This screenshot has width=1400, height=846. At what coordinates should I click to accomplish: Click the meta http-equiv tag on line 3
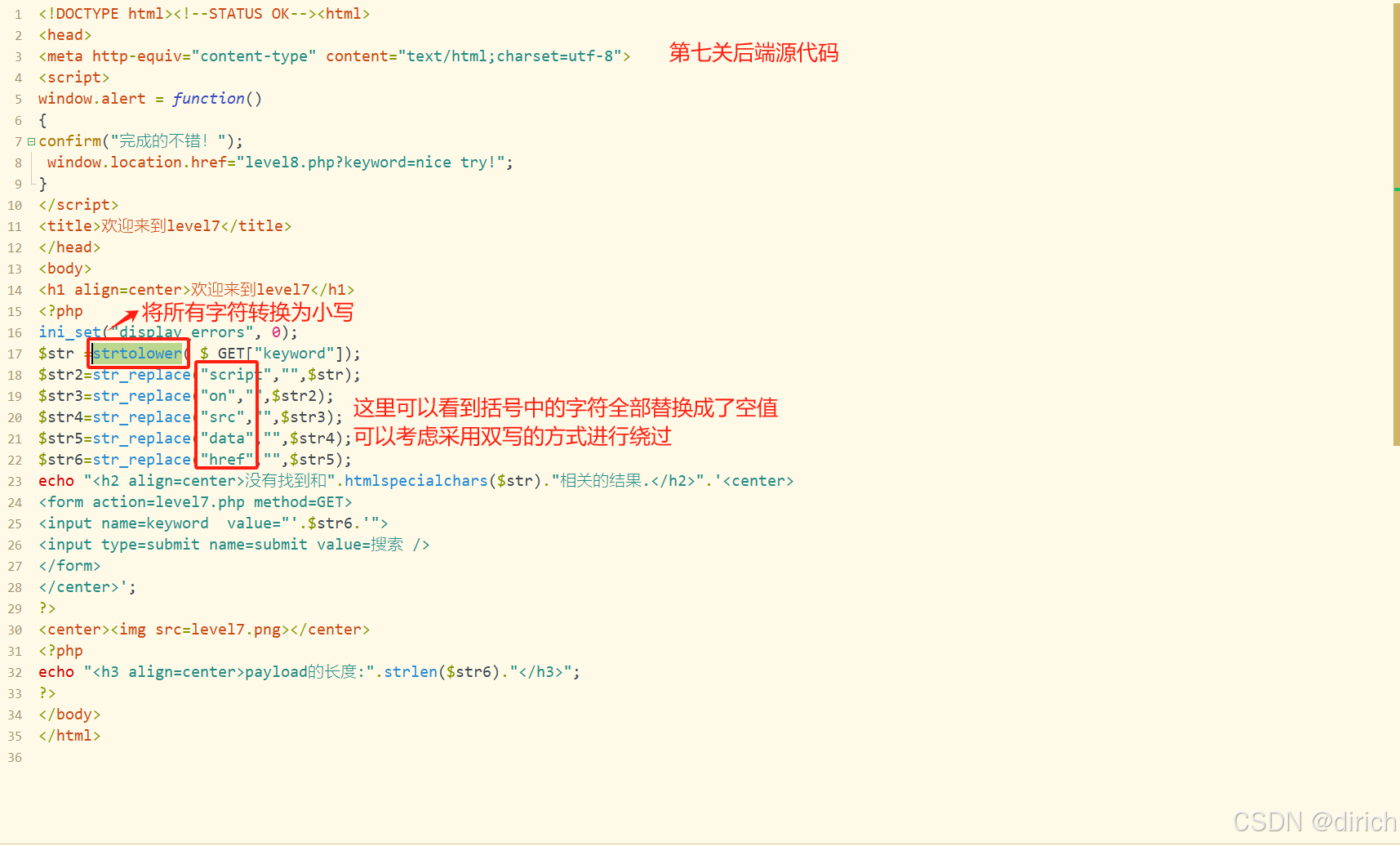(335, 56)
